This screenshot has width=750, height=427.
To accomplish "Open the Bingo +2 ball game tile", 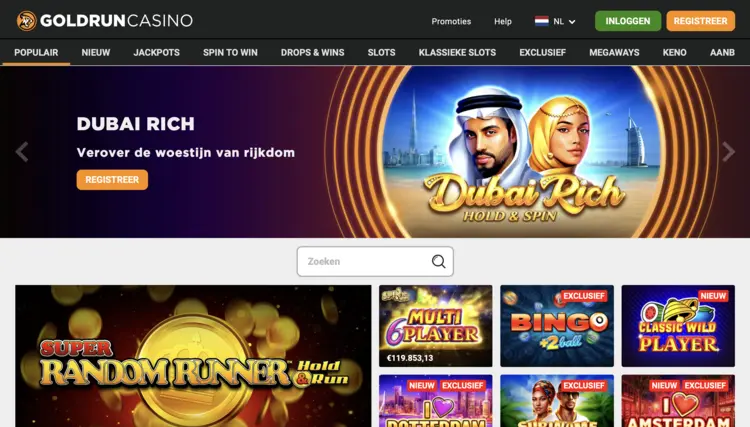I will pos(557,326).
